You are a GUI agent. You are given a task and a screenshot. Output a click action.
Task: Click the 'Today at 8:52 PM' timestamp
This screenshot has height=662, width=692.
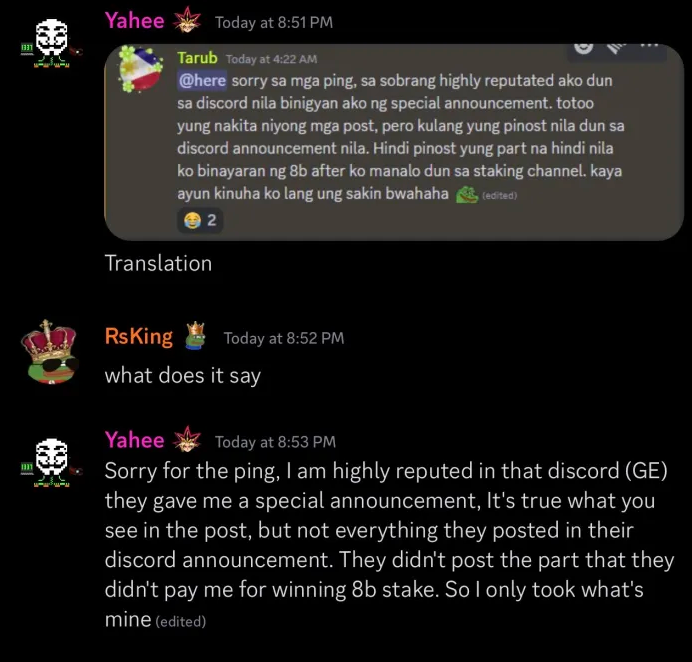(x=284, y=338)
